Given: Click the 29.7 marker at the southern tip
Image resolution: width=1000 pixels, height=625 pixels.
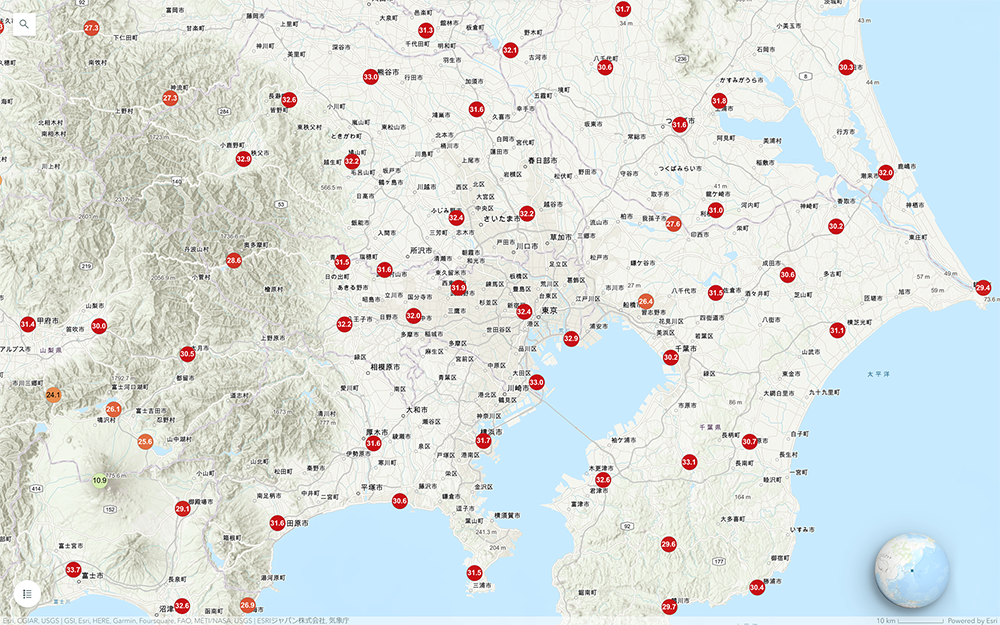Looking at the screenshot, I should 669,607.
